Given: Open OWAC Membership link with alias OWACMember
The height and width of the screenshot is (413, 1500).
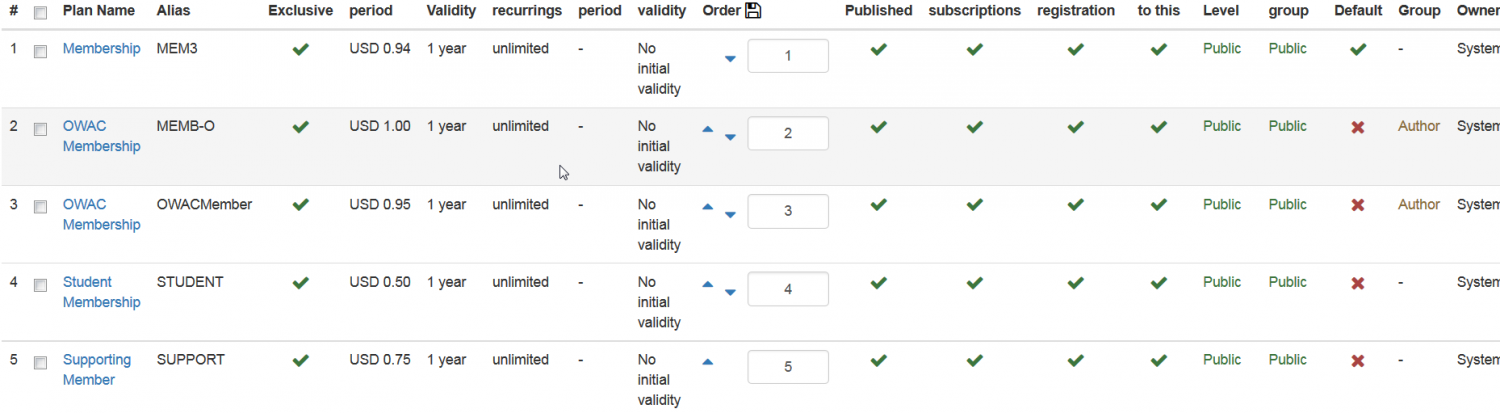Looking at the screenshot, I should pos(102,214).
